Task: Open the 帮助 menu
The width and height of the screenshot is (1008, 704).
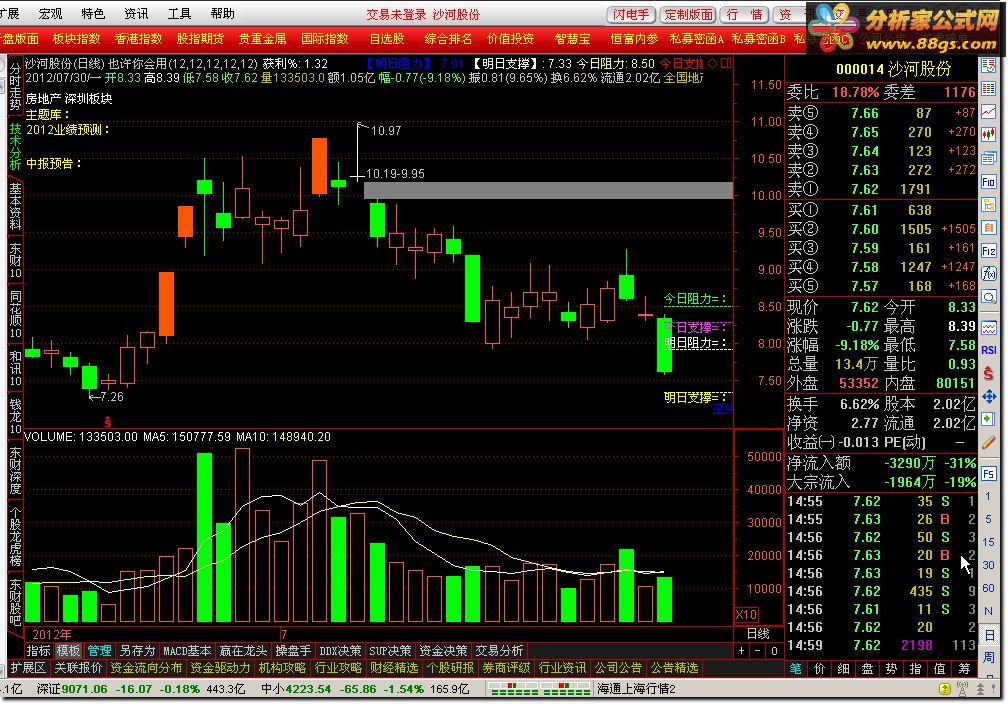Action: (222, 14)
